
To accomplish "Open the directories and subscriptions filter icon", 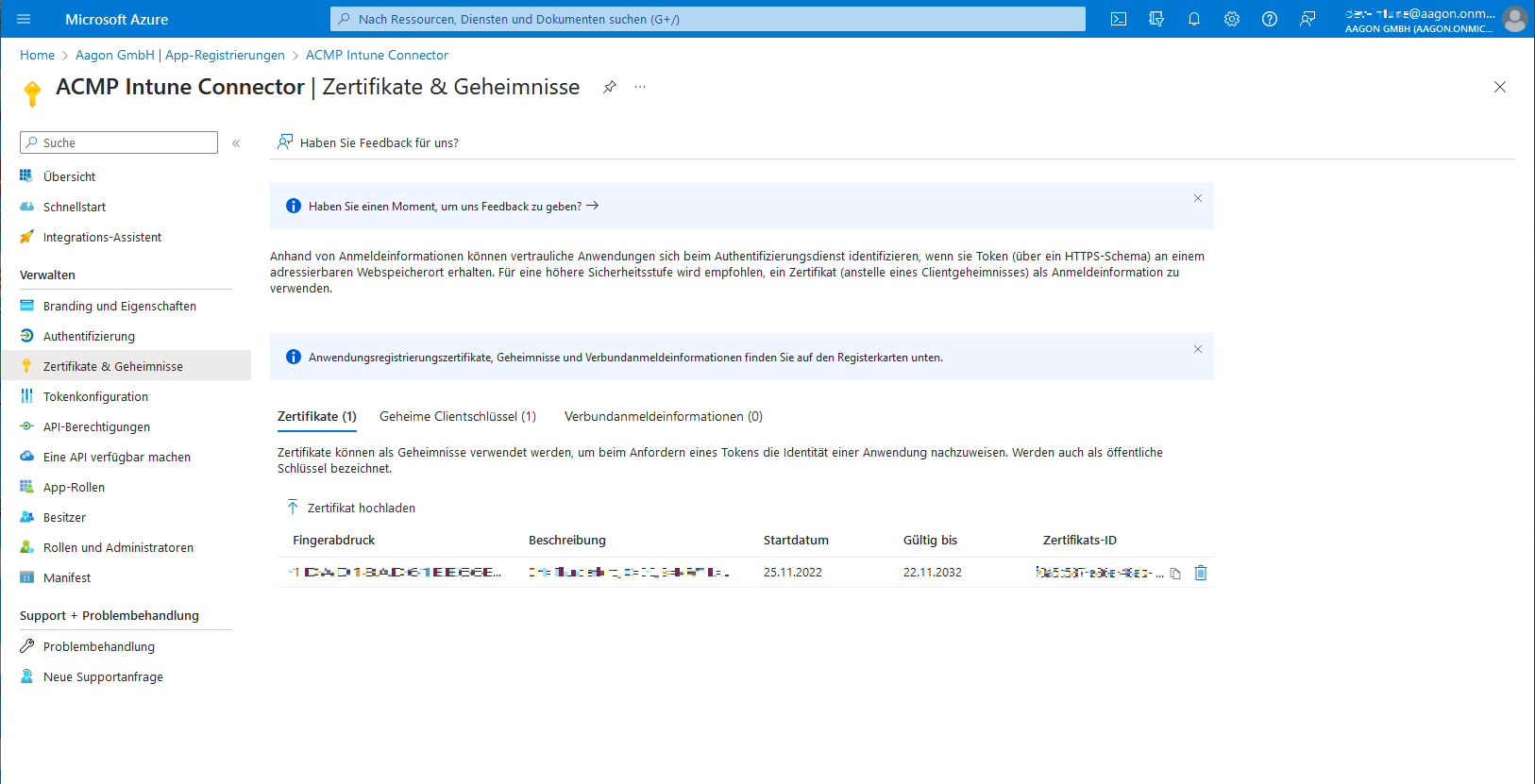I will [1156, 19].
